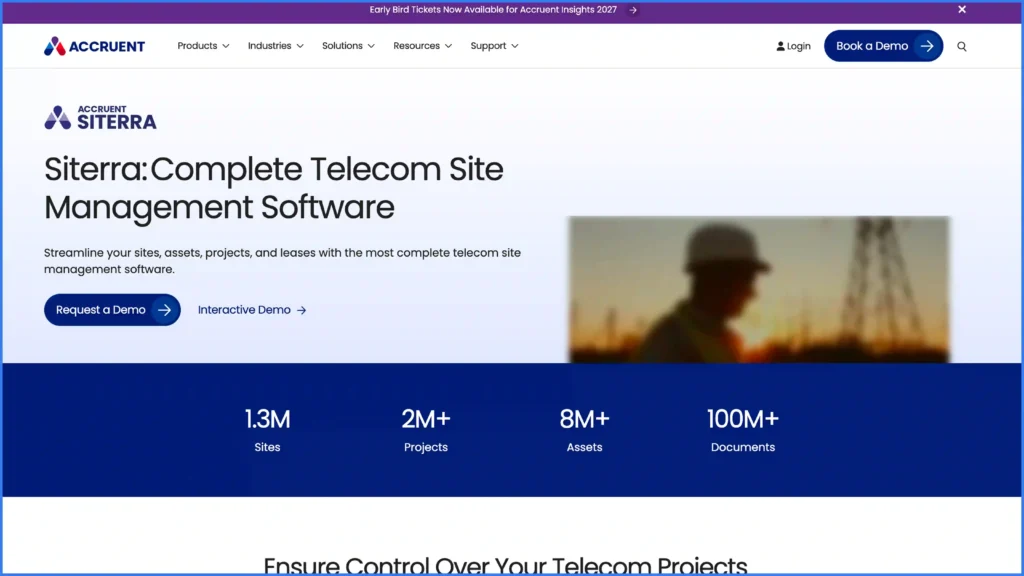Click the telecom worker hero image
Image resolution: width=1024 pixels, height=576 pixels.
point(759,289)
